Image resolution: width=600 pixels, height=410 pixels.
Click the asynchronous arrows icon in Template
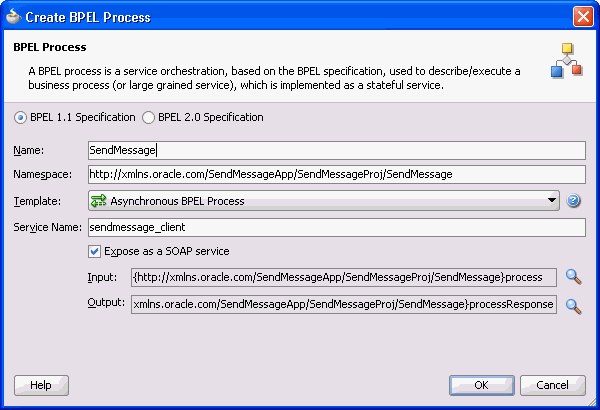click(98, 201)
